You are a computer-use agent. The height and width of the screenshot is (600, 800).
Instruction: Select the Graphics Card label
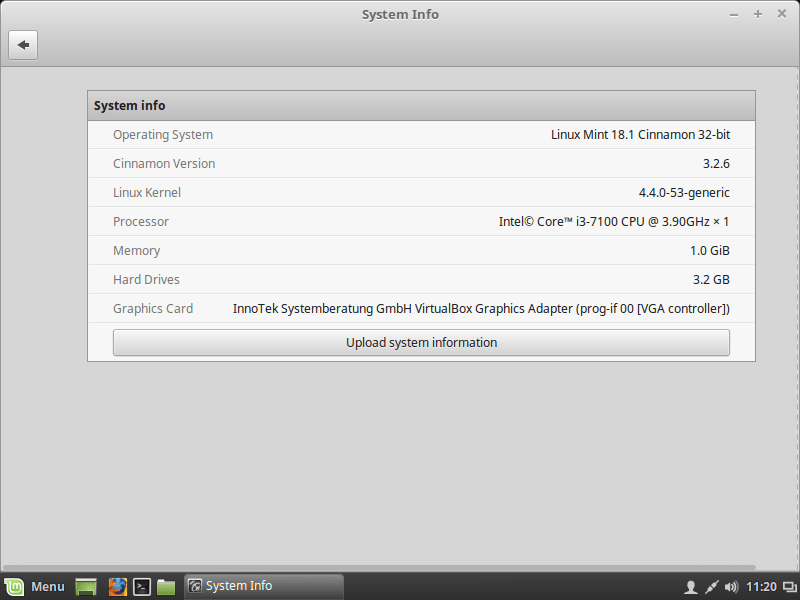pyautogui.click(x=153, y=309)
